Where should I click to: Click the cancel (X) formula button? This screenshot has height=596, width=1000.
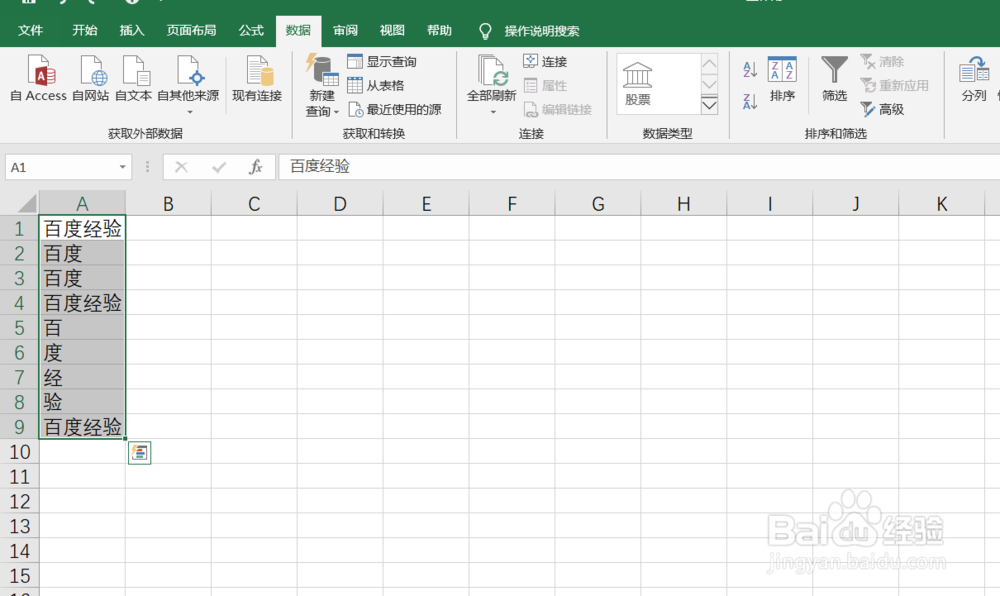181,167
